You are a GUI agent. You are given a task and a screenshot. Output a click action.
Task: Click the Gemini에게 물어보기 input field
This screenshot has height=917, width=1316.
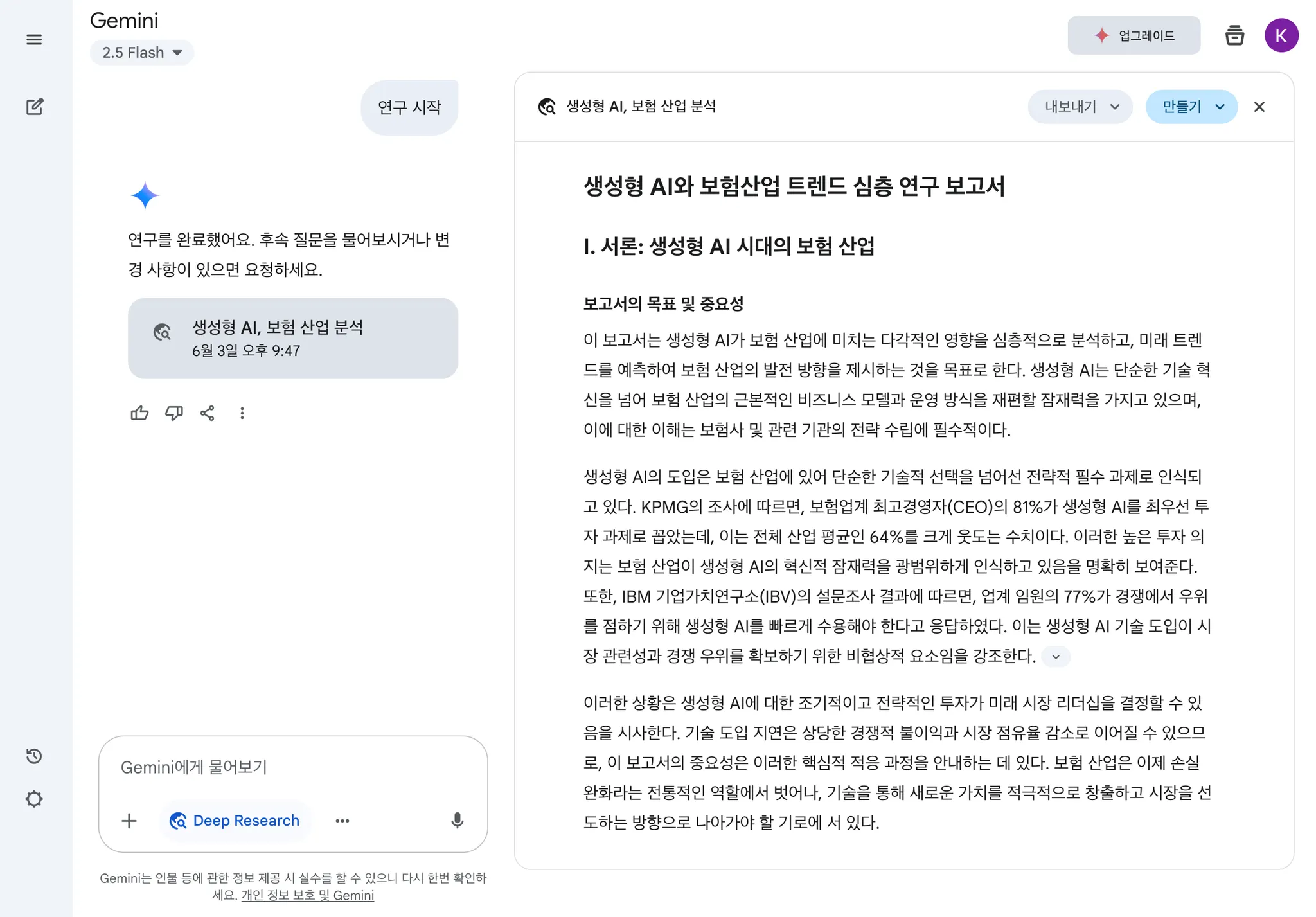point(292,767)
